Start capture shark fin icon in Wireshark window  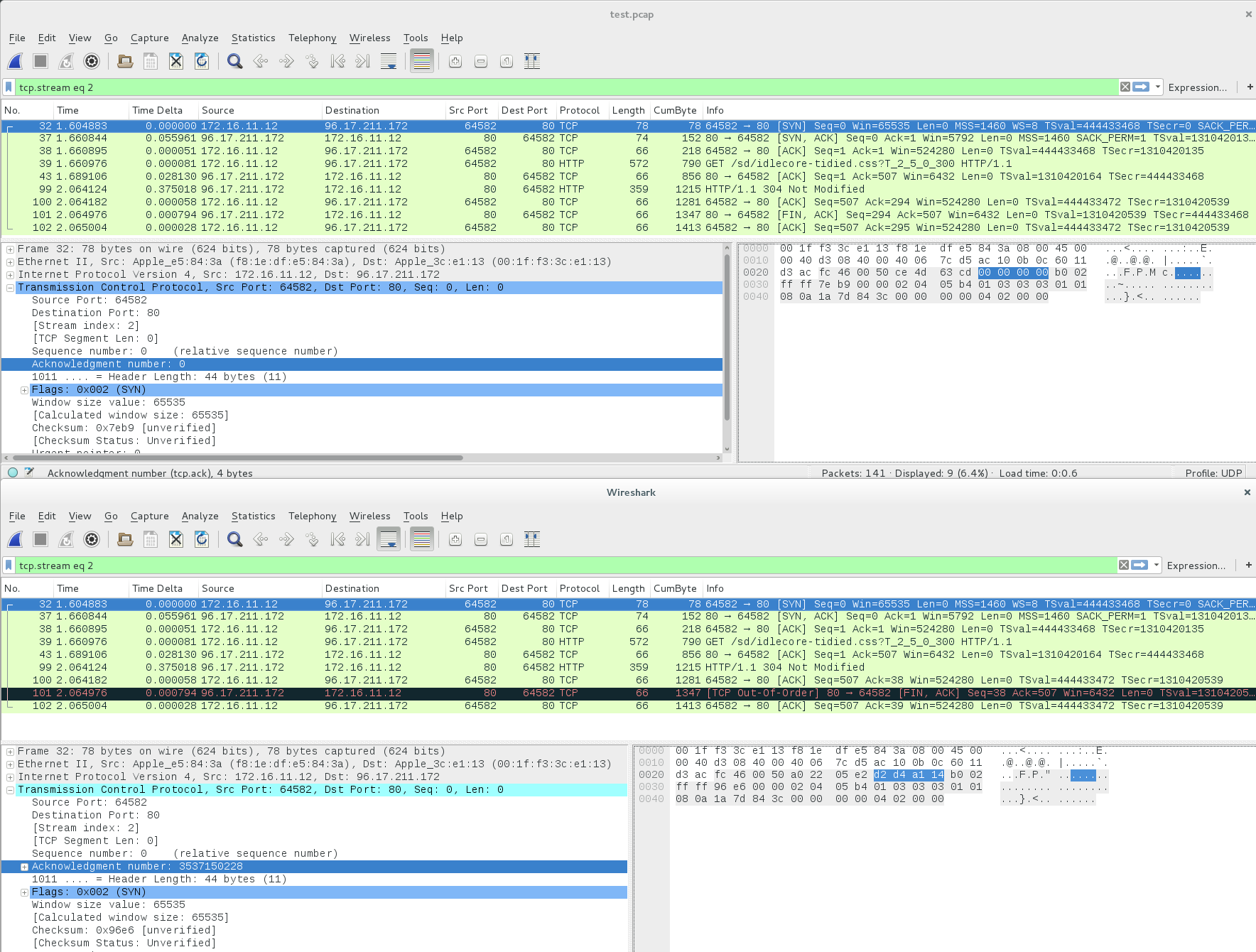[x=16, y=540]
